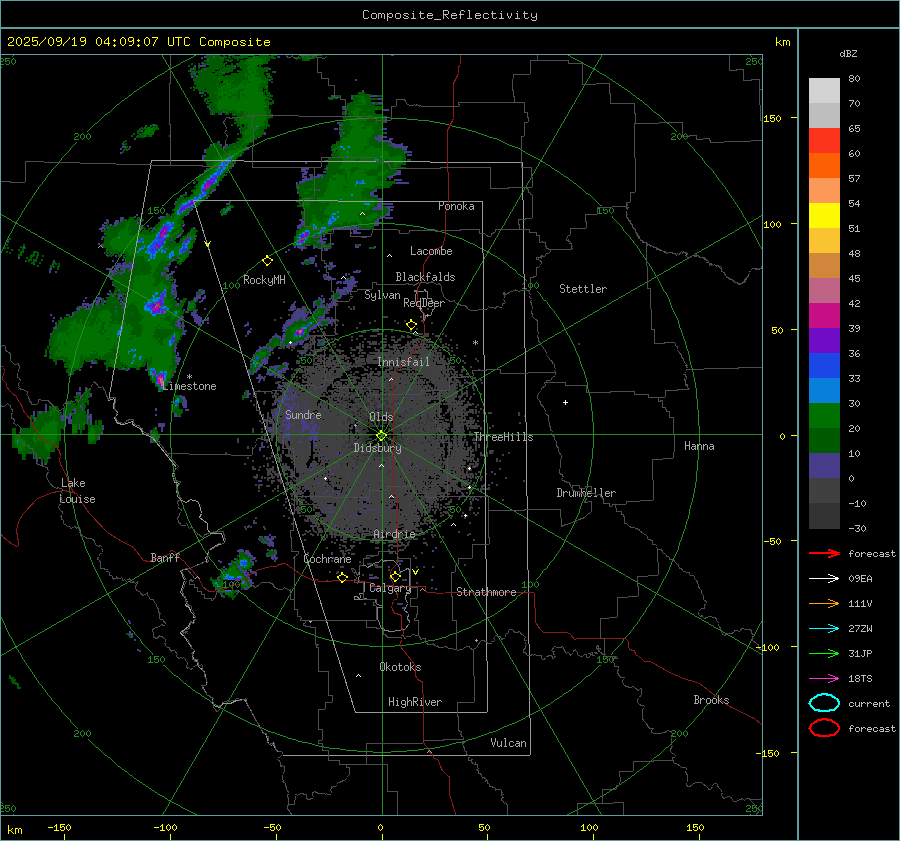Select the bright red dBZ scale swatch
Viewport: 900px width, 841px height.
[x=824, y=140]
